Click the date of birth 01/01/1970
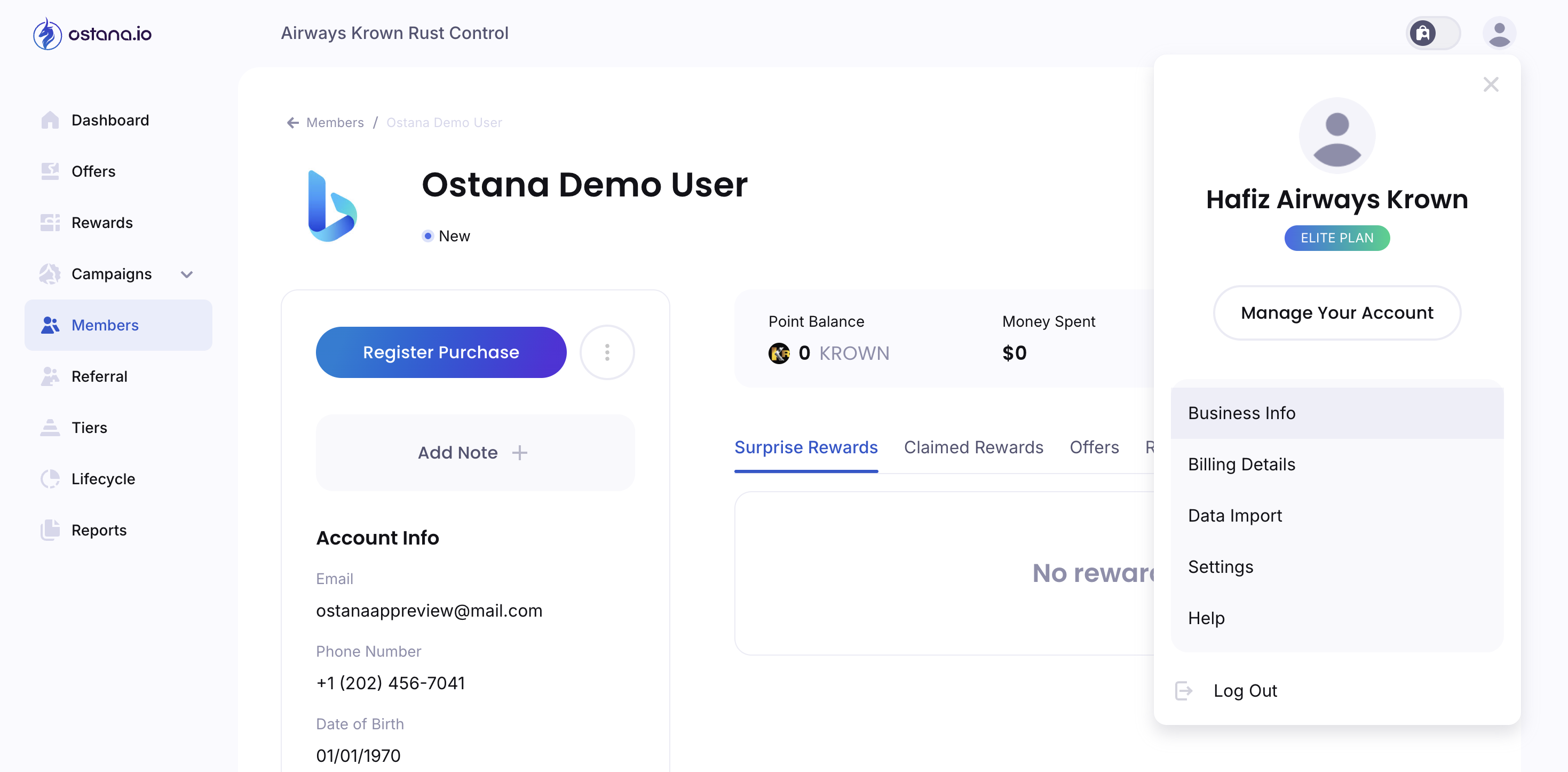 [x=358, y=755]
